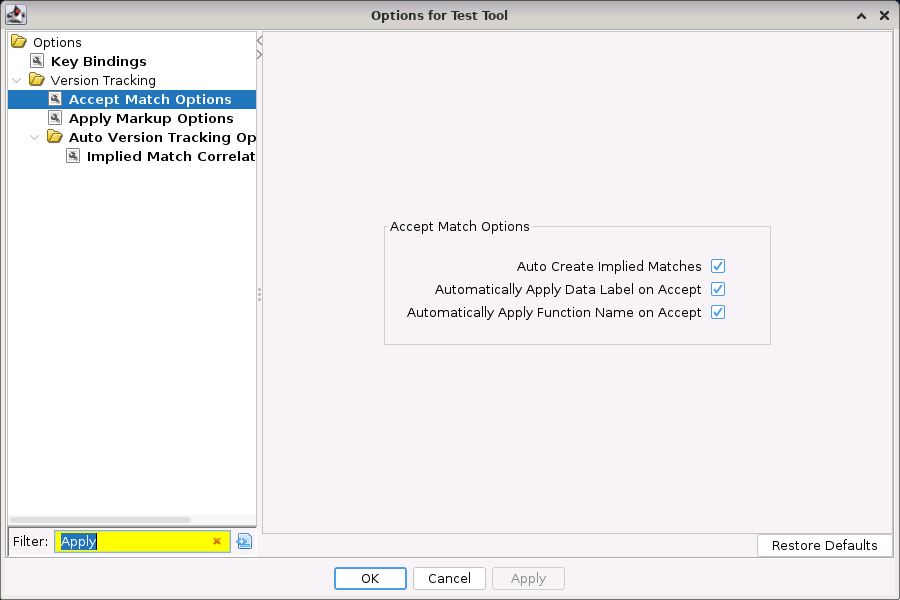Toggle Automatically Apply Data Label on Accept
The height and width of the screenshot is (600, 900).
(x=718, y=289)
